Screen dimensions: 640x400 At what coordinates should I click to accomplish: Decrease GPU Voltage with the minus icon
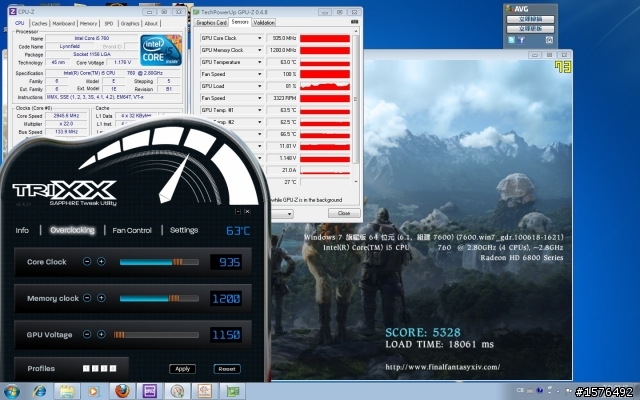87,334
